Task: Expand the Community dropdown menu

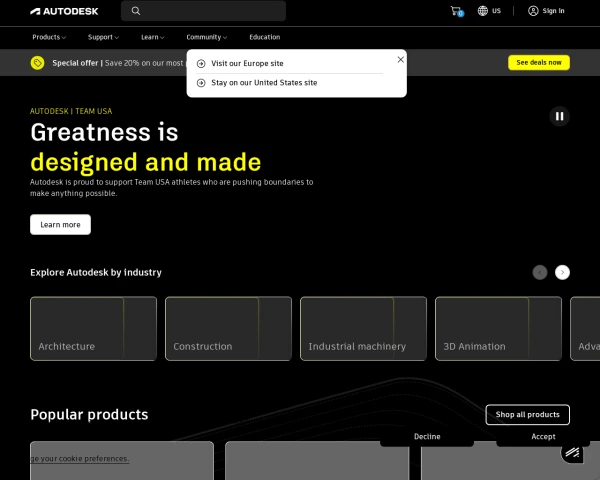Action: (207, 37)
